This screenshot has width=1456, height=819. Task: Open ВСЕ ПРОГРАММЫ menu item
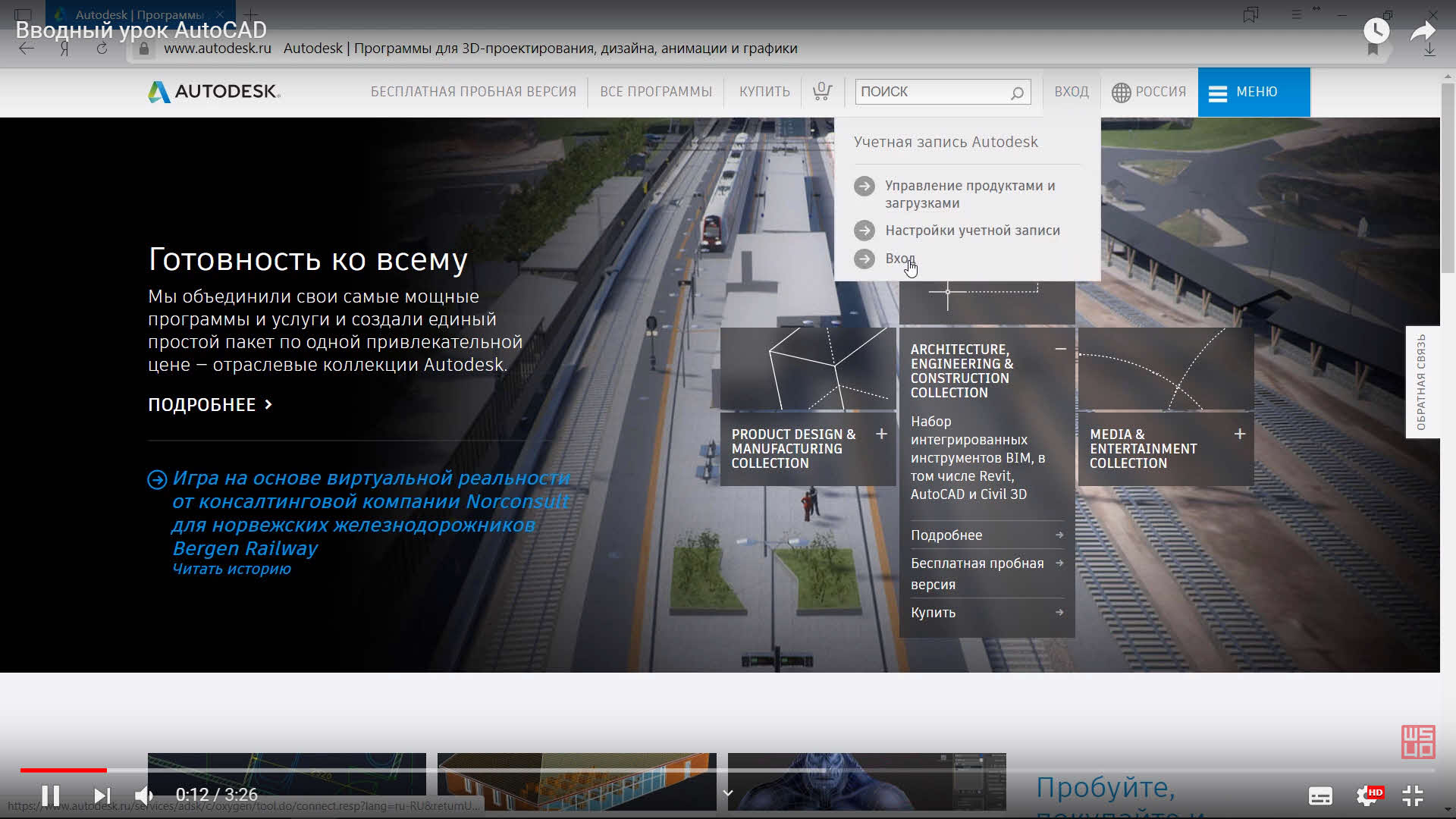[656, 92]
